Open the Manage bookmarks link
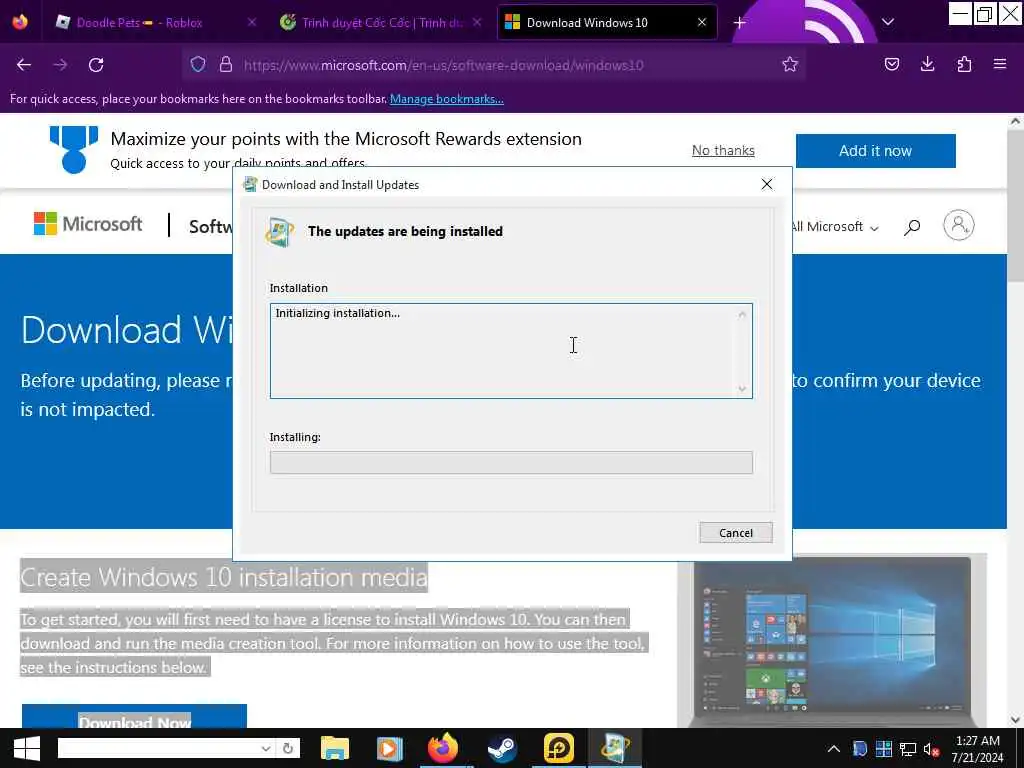This screenshot has height=768, width=1024. tap(447, 99)
